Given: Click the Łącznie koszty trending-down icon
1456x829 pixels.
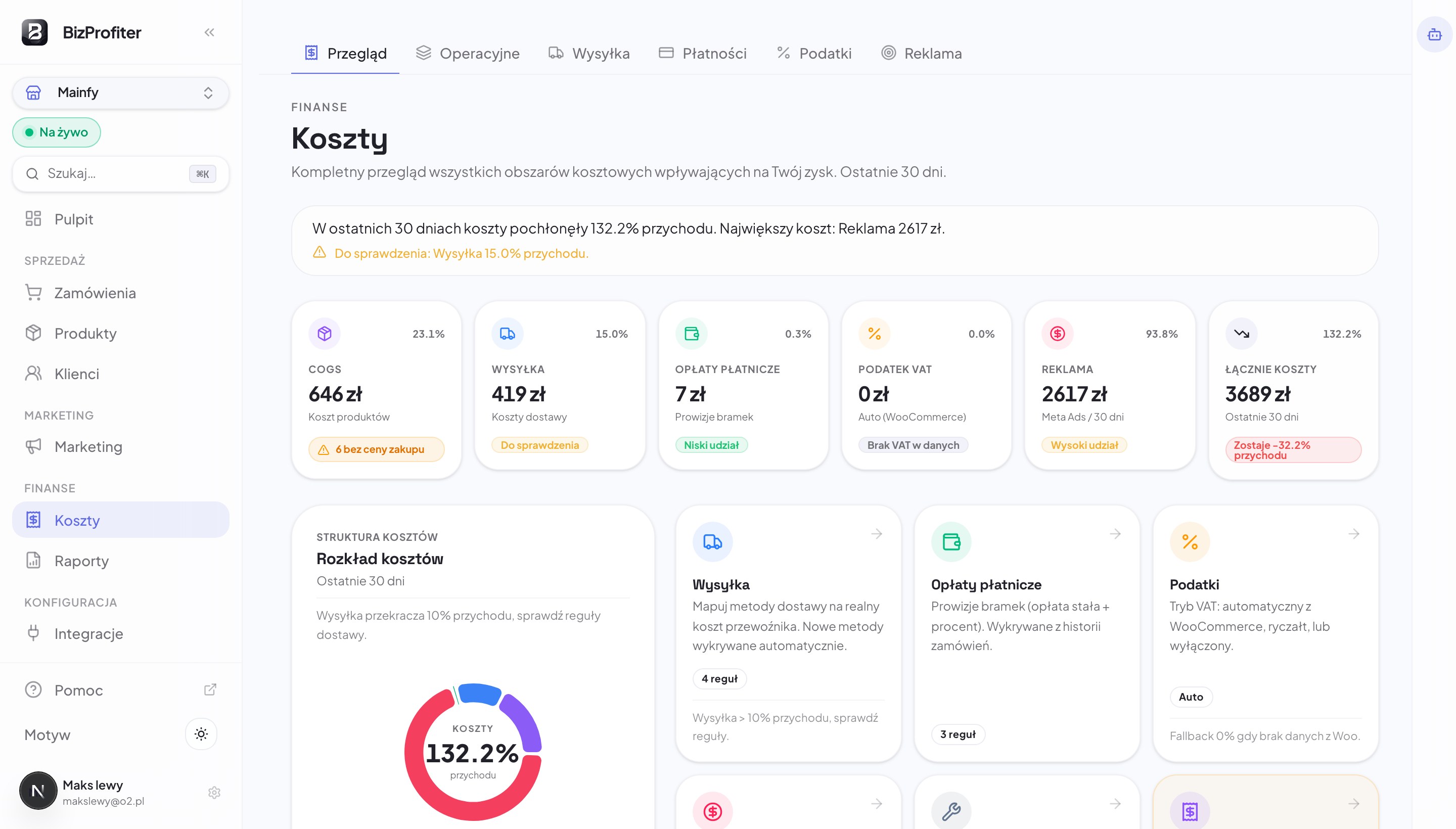Looking at the screenshot, I should pyautogui.click(x=1241, y=334).
